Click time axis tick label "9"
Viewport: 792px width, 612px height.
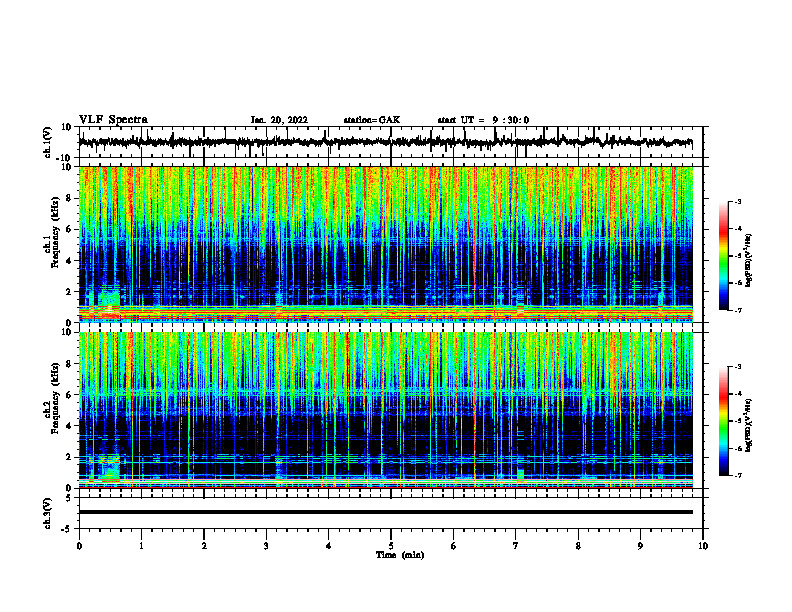tap(640, 546)
